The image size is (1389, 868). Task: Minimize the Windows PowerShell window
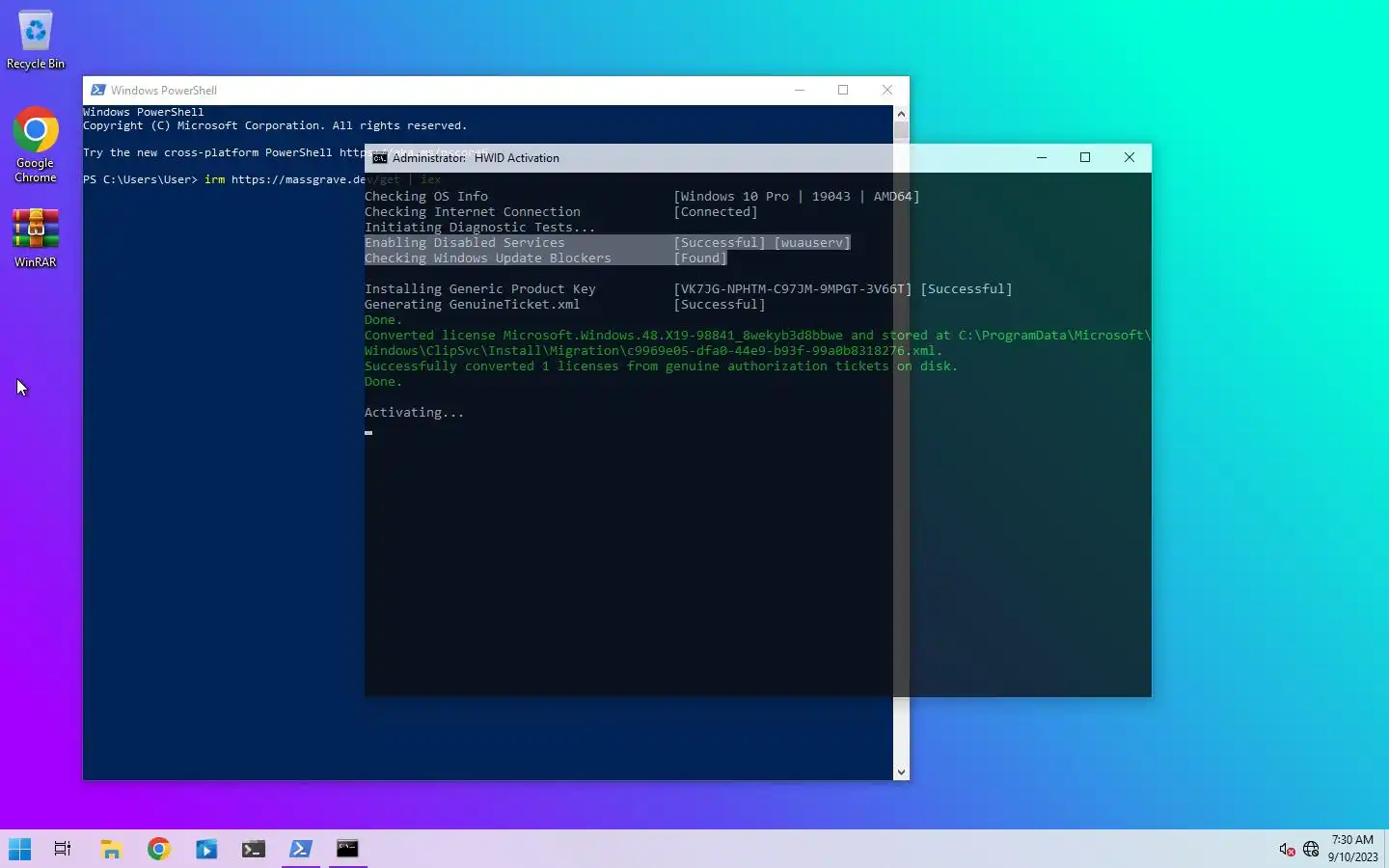800,90
